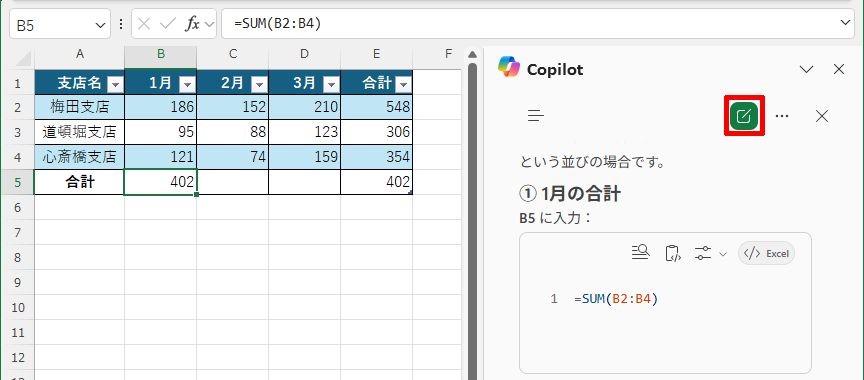
Task: Click the Excel code language badge
Action: 766,253
